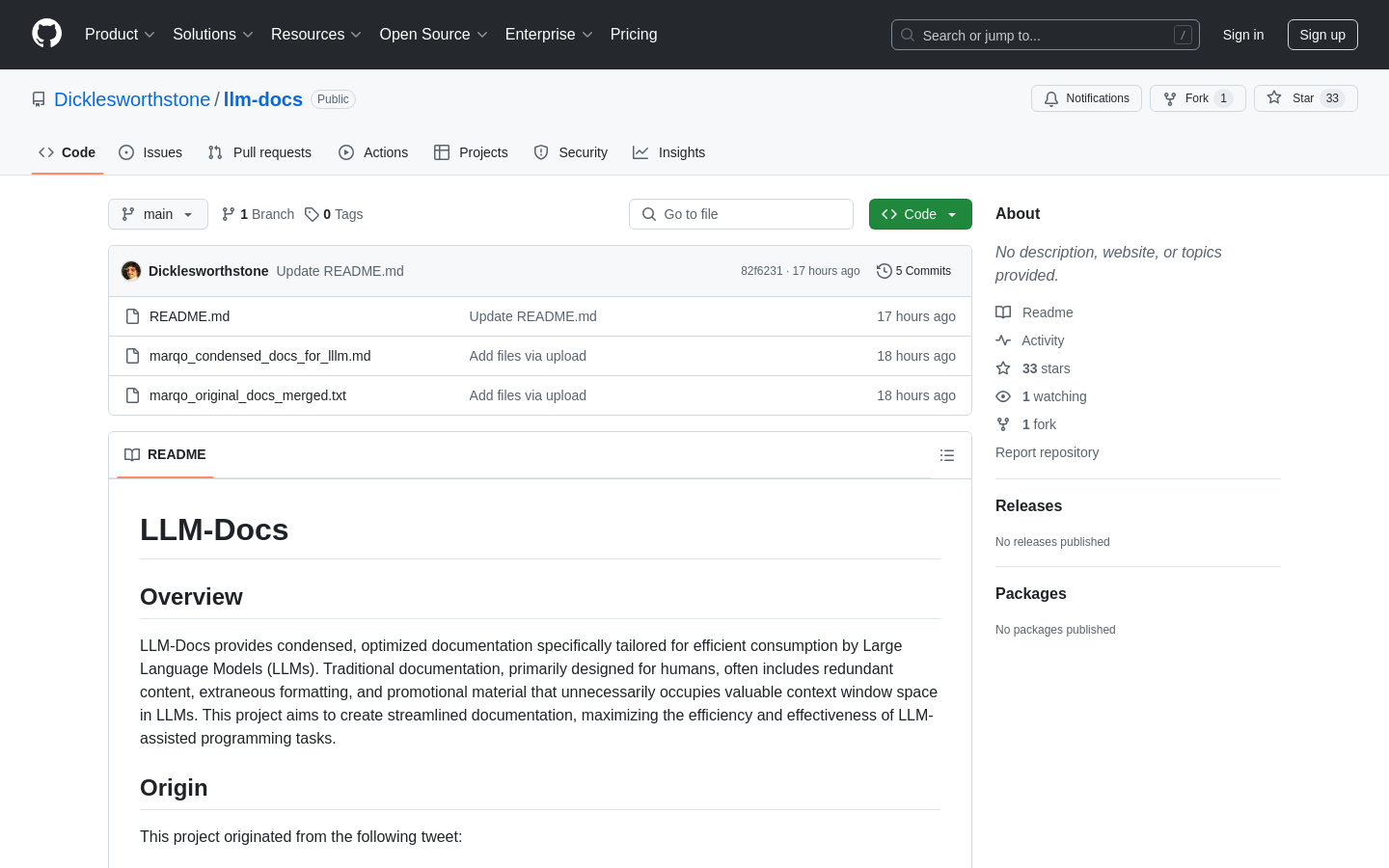Switch to the Insights tab
Viewport: 1389px width, 868px height.
(668, 152)
